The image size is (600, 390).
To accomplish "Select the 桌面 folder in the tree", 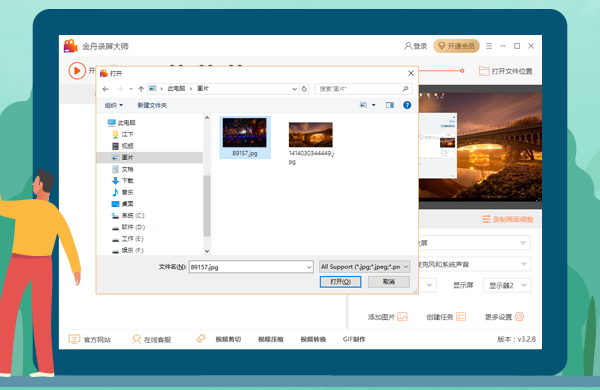I will coord(123,204).
